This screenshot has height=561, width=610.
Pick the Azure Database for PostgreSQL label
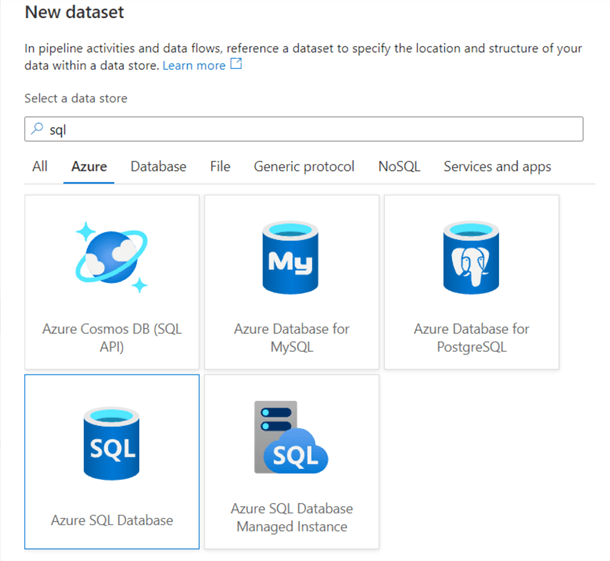[x=472, y=338]
